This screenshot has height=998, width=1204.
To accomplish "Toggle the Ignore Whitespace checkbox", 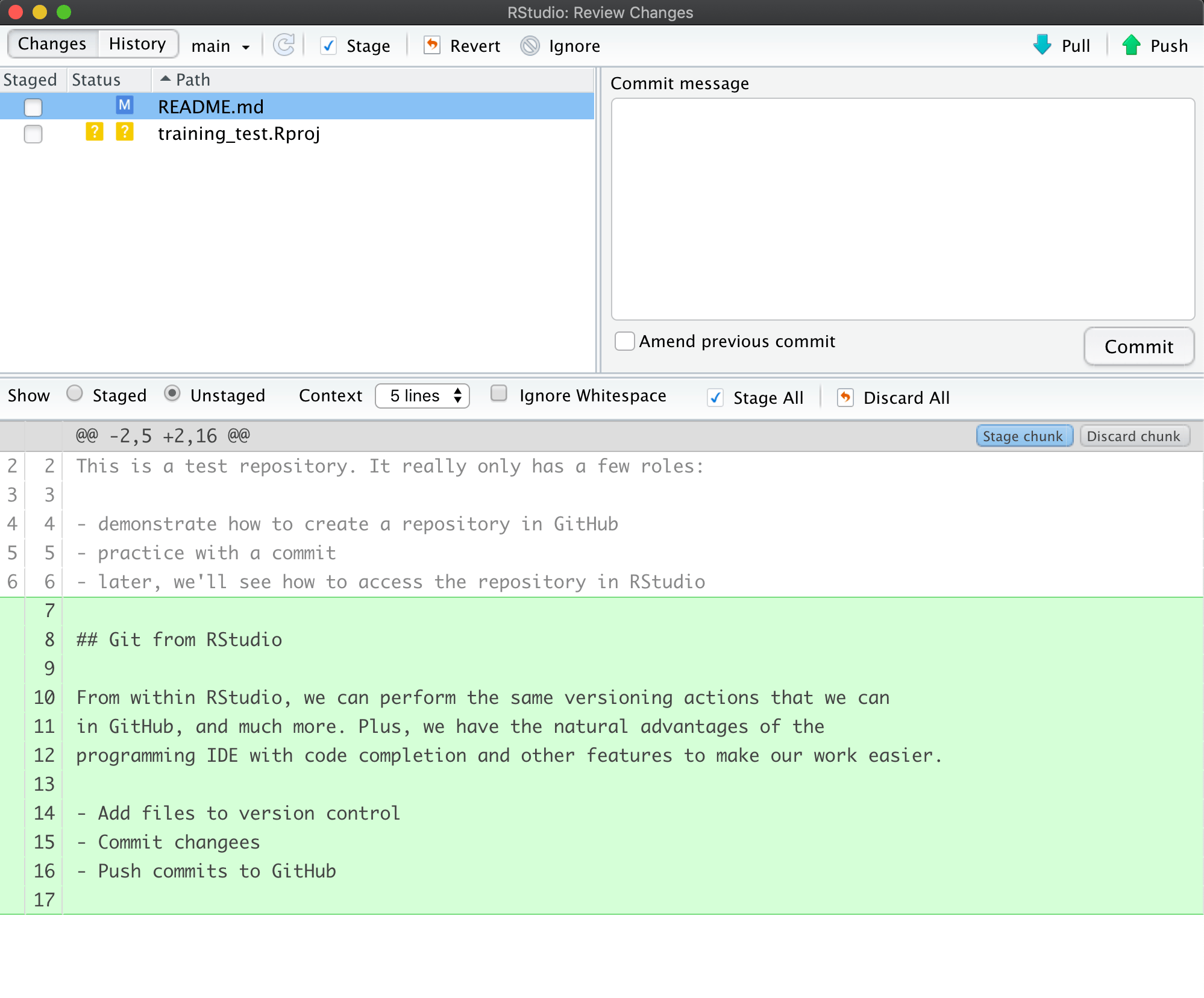I will [x=499, y=394].
